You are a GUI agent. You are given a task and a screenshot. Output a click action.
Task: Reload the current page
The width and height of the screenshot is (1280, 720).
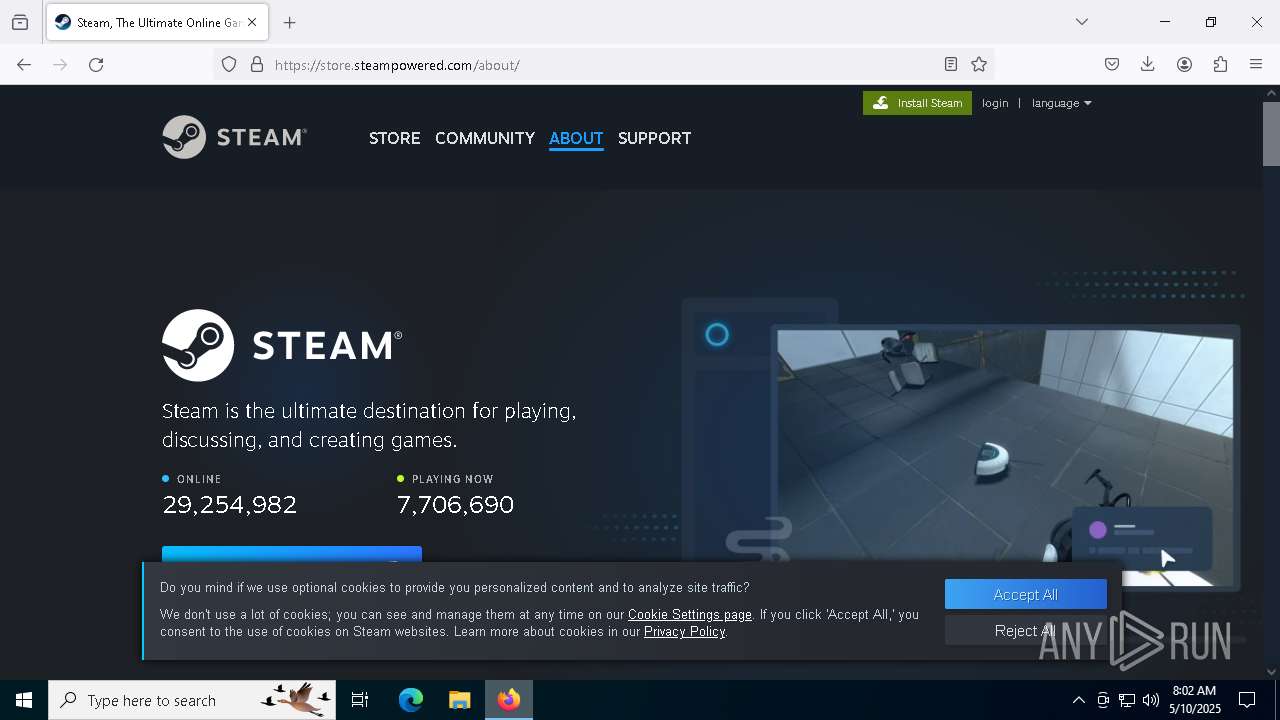point(96,64)
